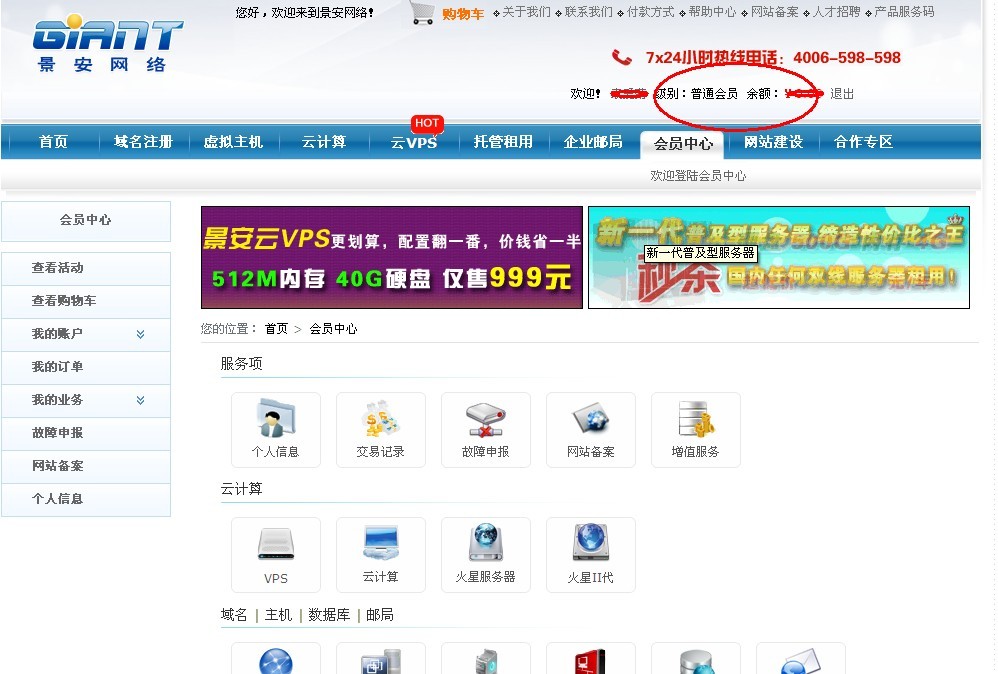Expand the 我的账户 sidebar section
The height and width of the screenshot is (674, 998).
pyautogui.click(x=86, y=334)
